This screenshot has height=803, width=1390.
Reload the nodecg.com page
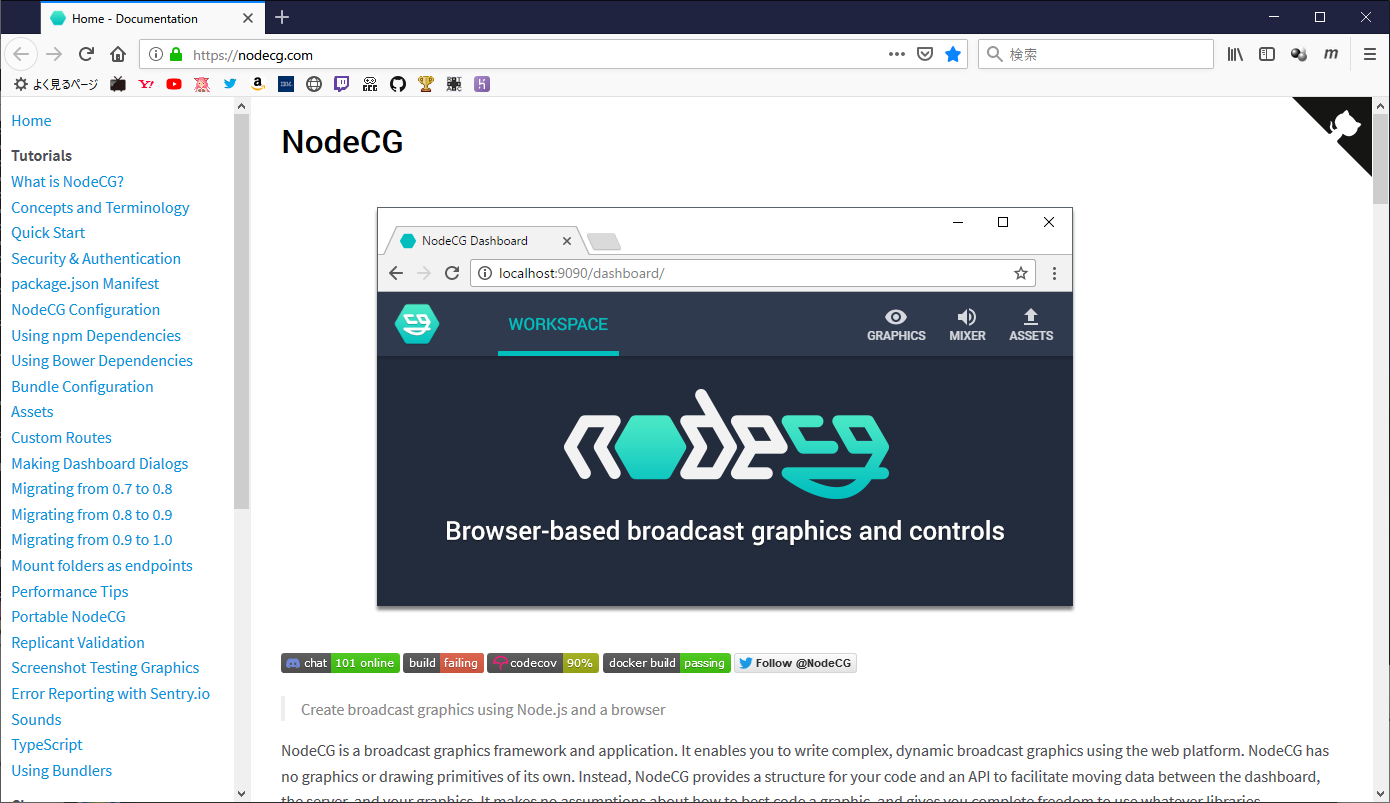click(x=86, y=54)
